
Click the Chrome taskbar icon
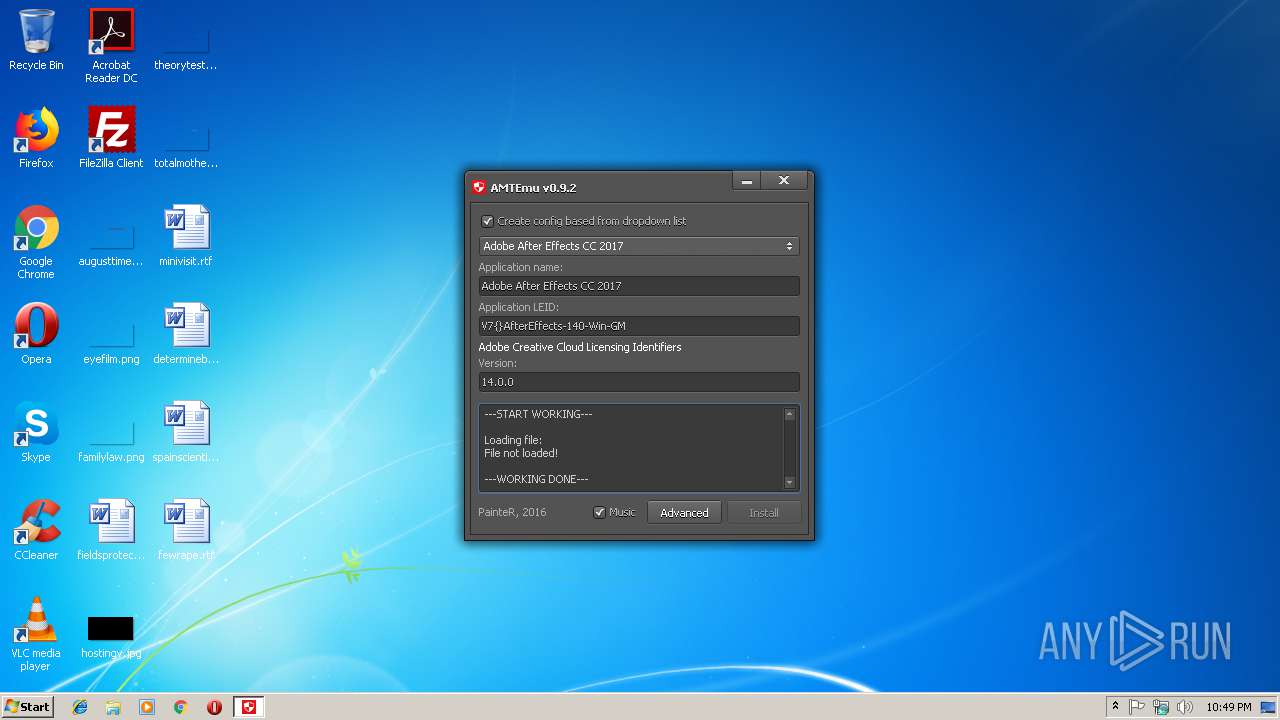tap(181, 707)
